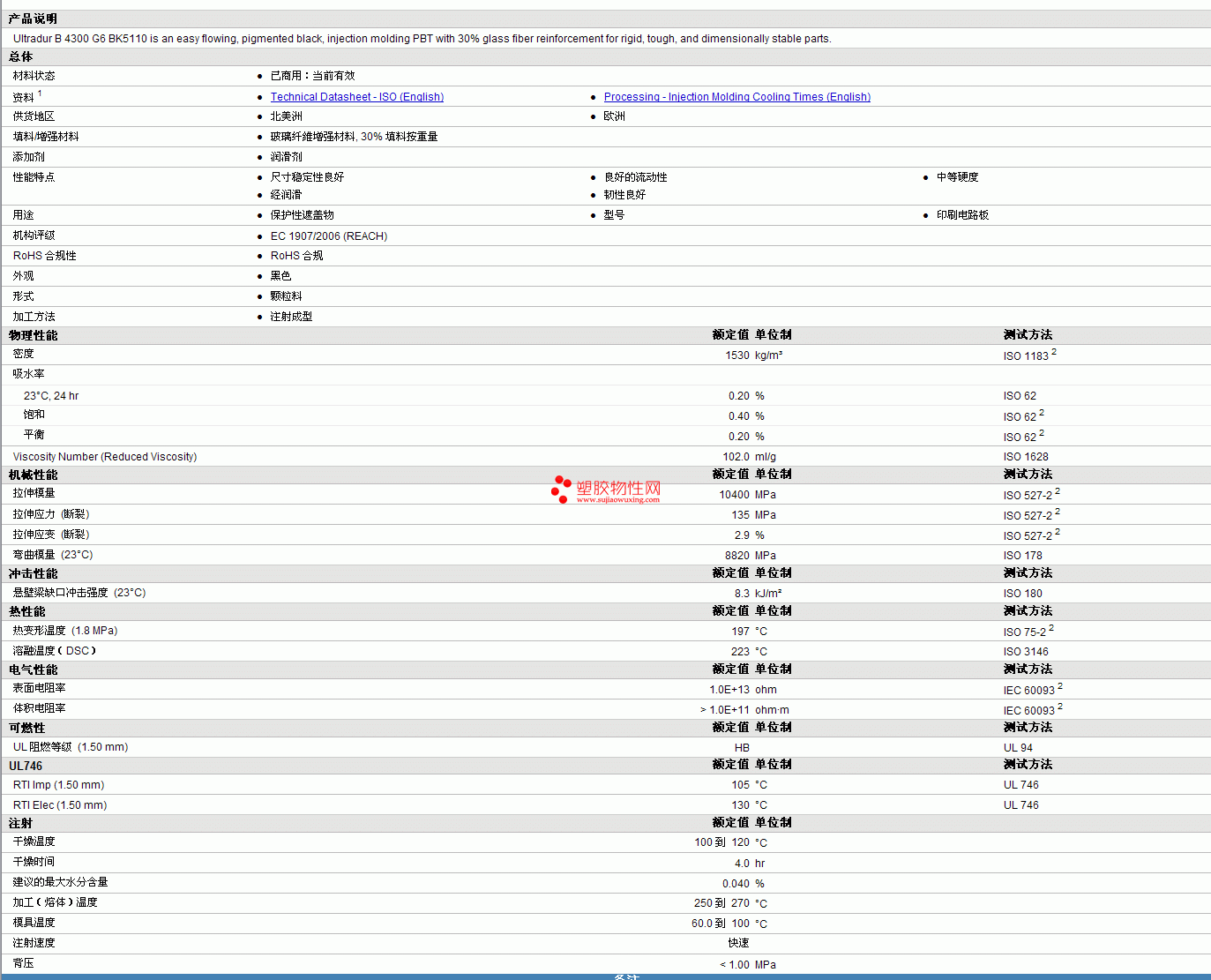Select ISO 3146 test method text

[1026, 652]
